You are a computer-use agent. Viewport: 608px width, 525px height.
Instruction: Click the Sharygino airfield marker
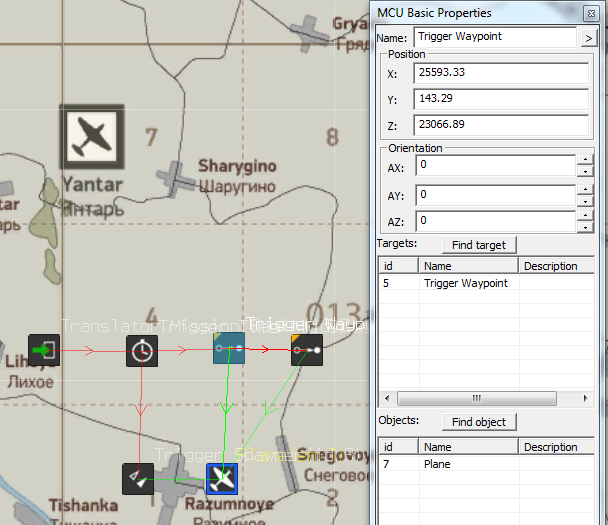tap(175, 179)
